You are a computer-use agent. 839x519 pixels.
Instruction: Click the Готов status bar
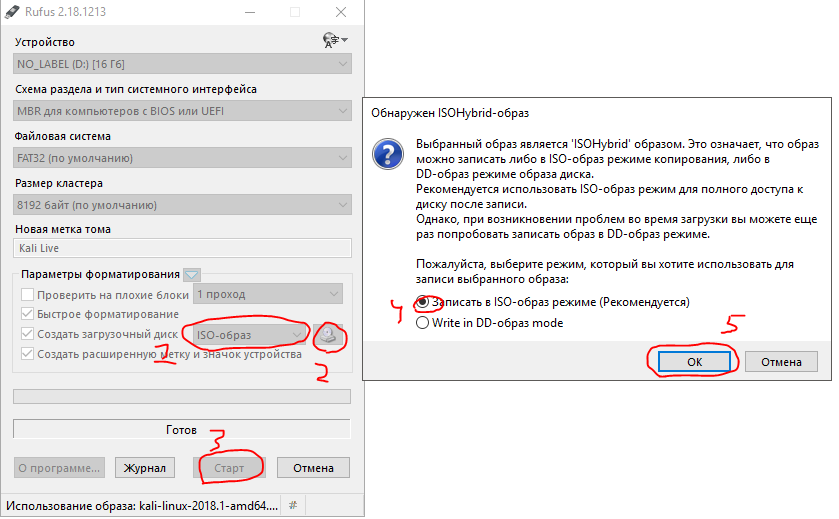point(182,430)
